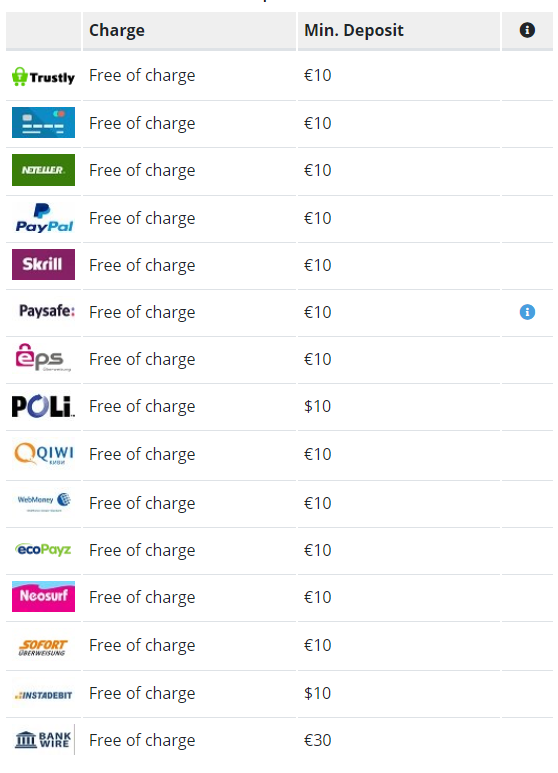This screenshot has height=773, width=558.
Task: Select the Sofort Überweisung logo
Action: tap(43, 647)
